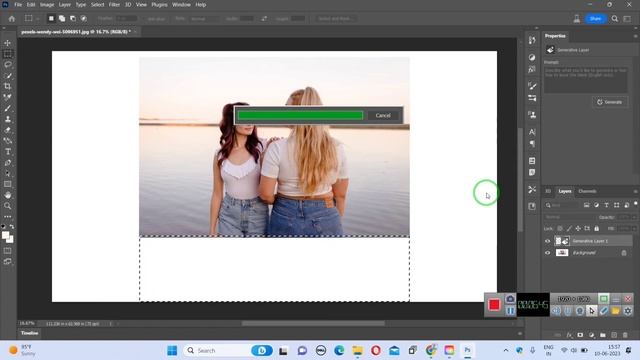The height and width of the screenshot is (360, 640).
Task: Toggle layer filter on/off switch
Action: [635, 204]
